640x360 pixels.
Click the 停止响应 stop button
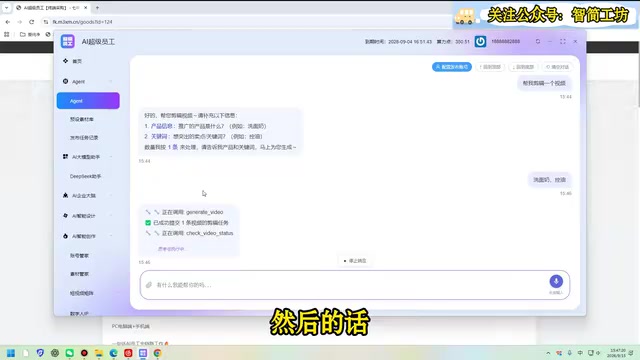(x=355, y=260)
